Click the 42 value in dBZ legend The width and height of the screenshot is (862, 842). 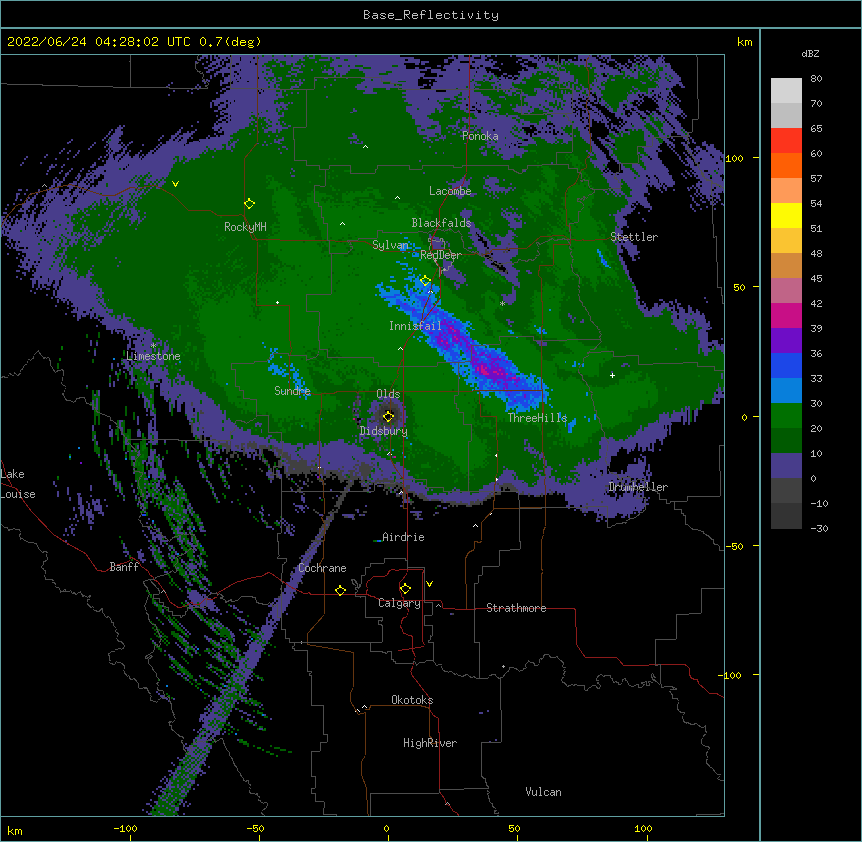point(816,303)
